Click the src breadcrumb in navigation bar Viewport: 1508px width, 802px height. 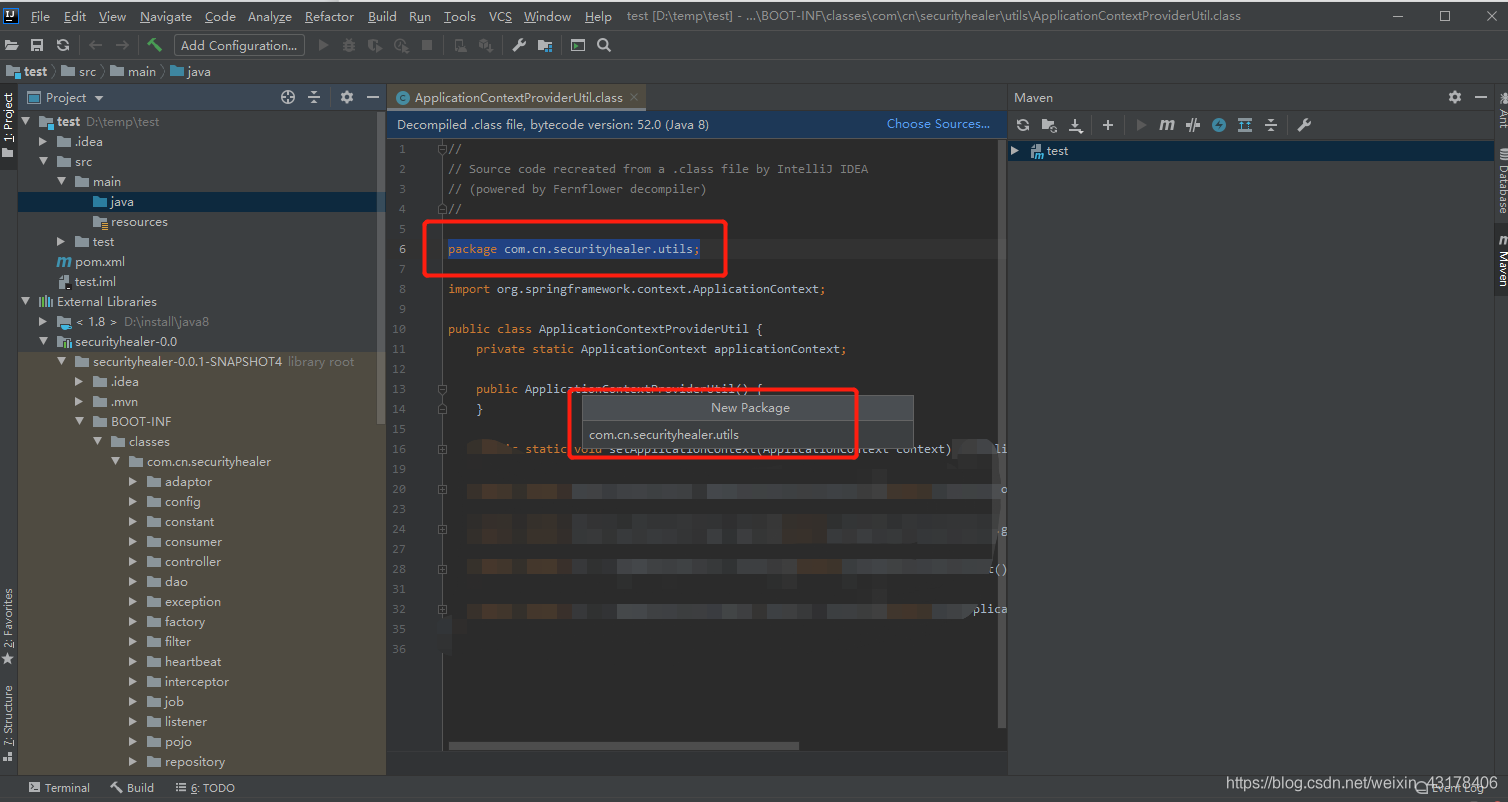click(x=80, y=71)
